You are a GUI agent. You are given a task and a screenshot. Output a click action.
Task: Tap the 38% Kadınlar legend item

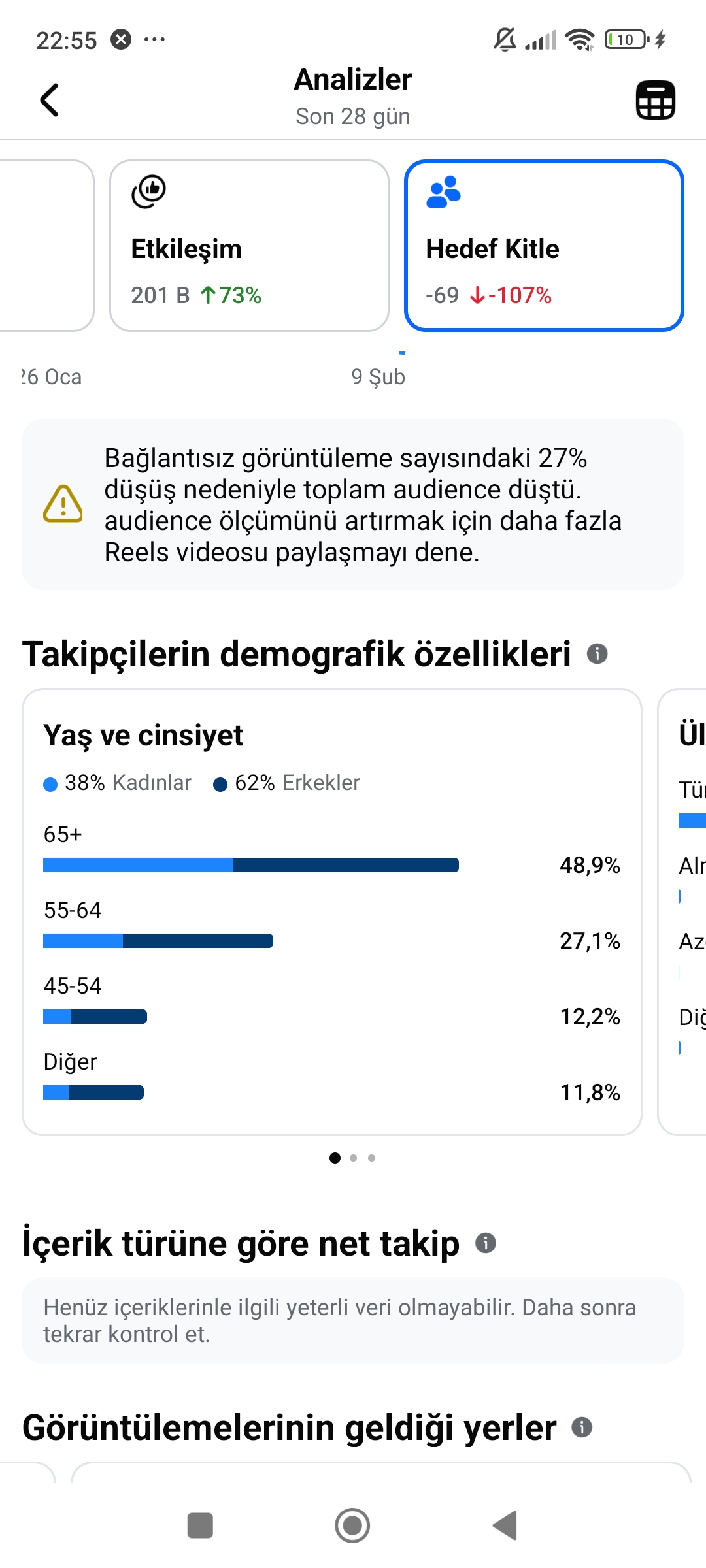pos(118,783)
